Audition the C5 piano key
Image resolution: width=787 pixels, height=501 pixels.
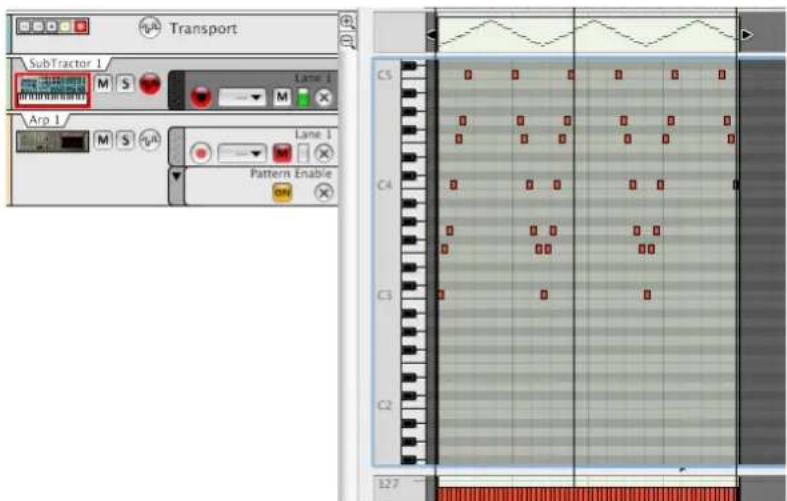click(415, 75)
